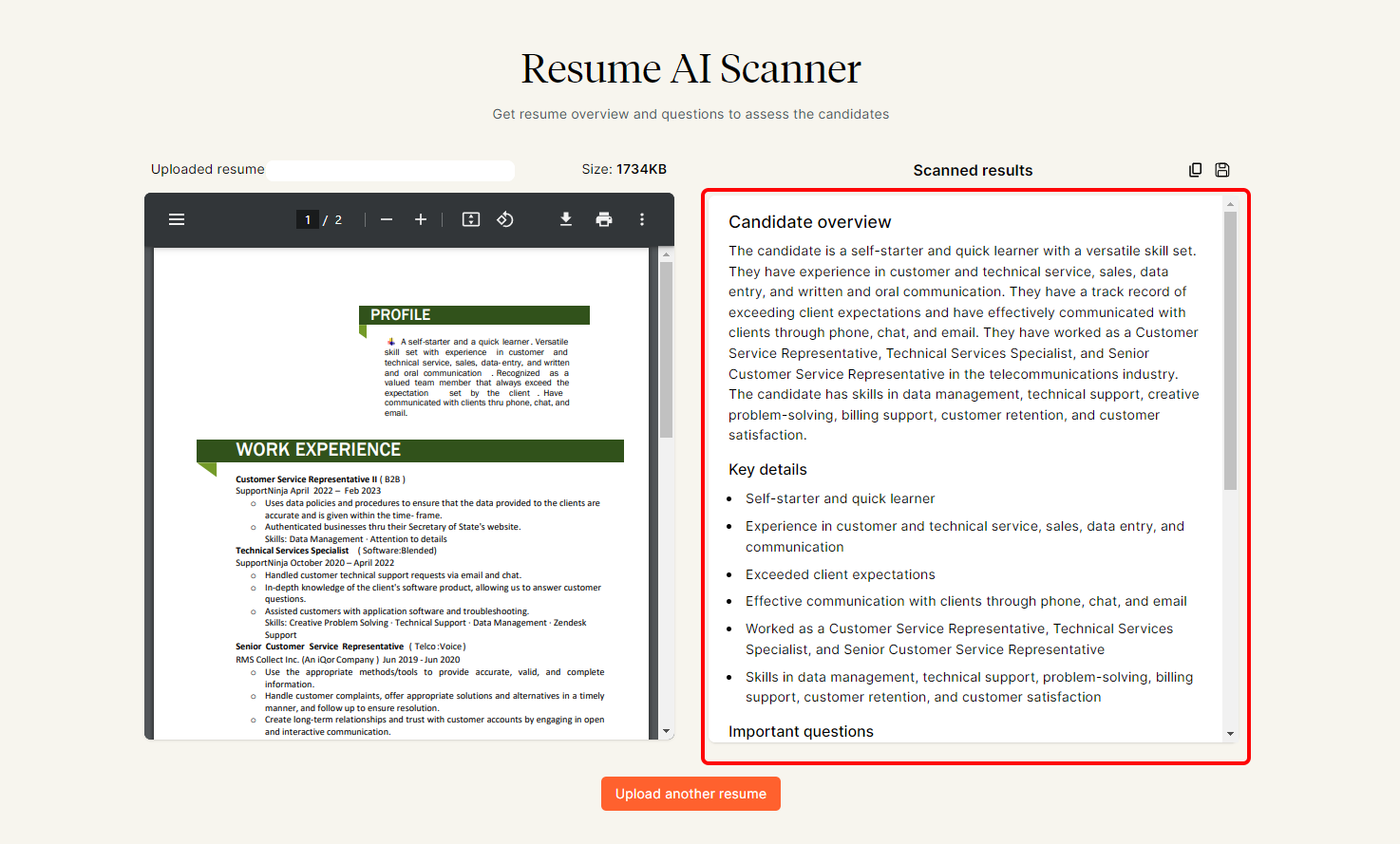
Task: Click Upload another resume button
Action: tap(691, 794)
